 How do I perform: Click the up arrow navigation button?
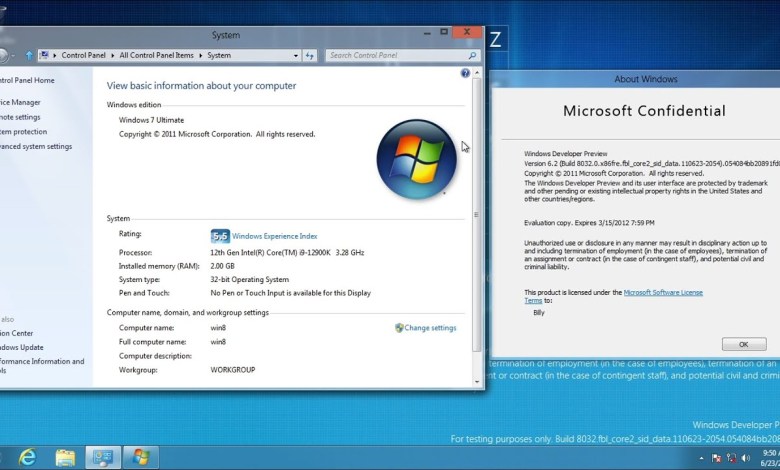coord(29,55)
